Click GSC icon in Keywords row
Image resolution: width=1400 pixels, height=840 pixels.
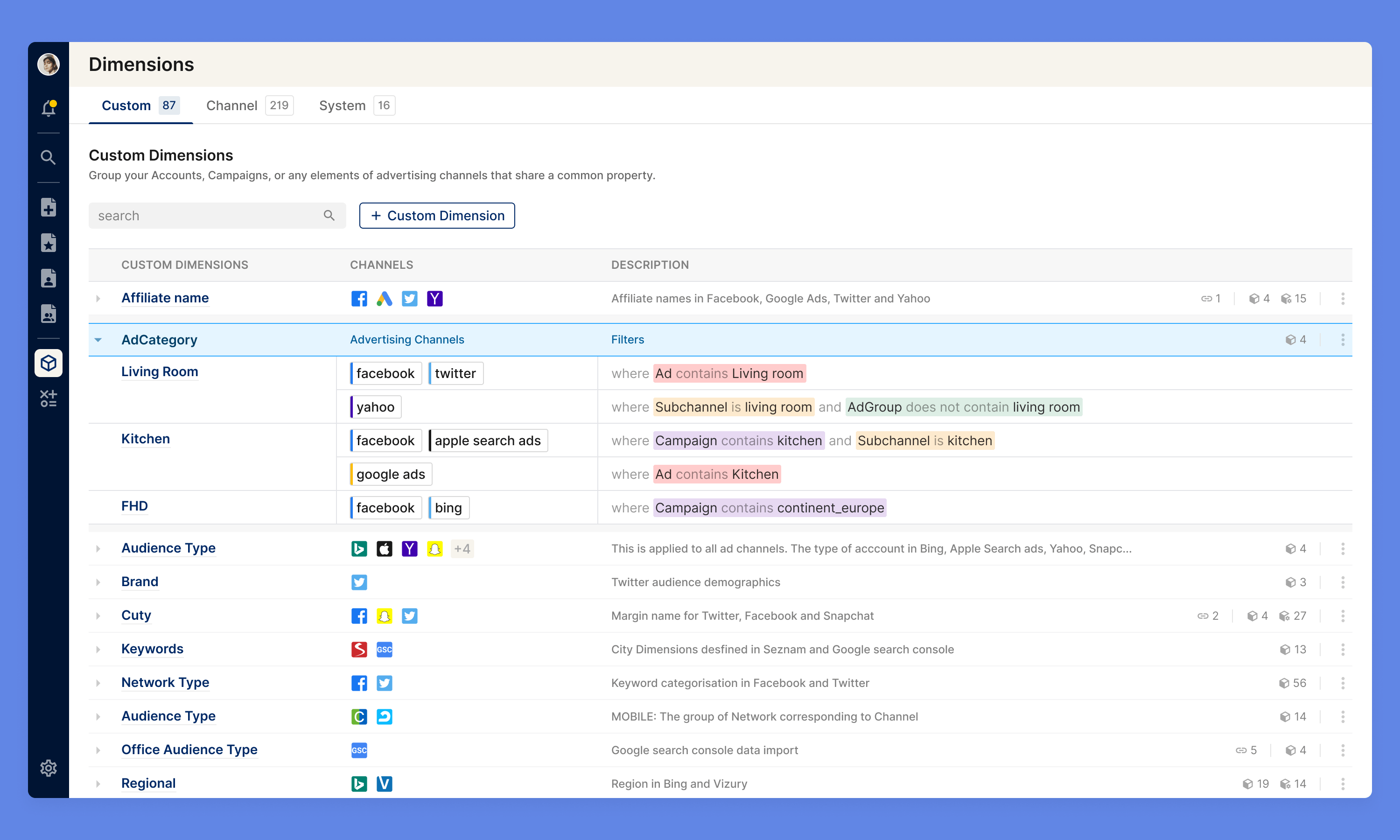[384, 649]
